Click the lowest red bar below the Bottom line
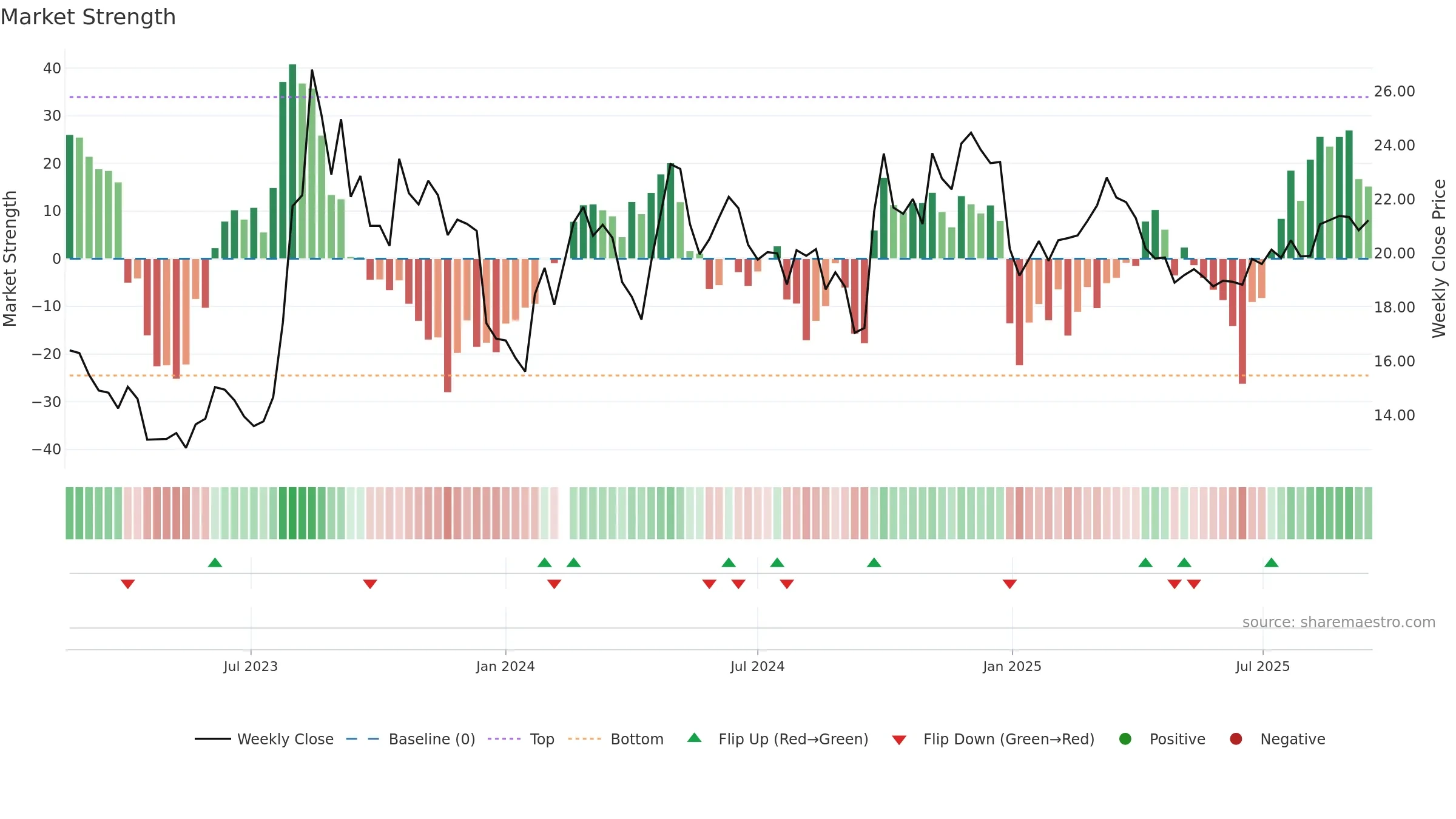 448,325
